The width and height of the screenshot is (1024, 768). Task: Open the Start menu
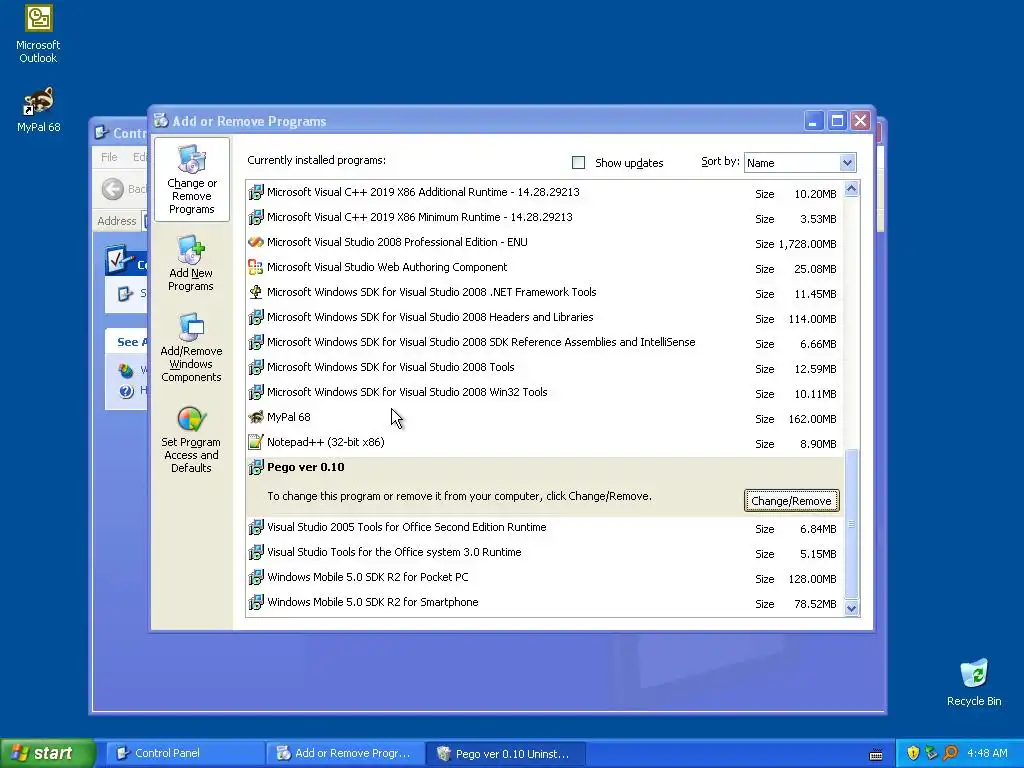48,753
